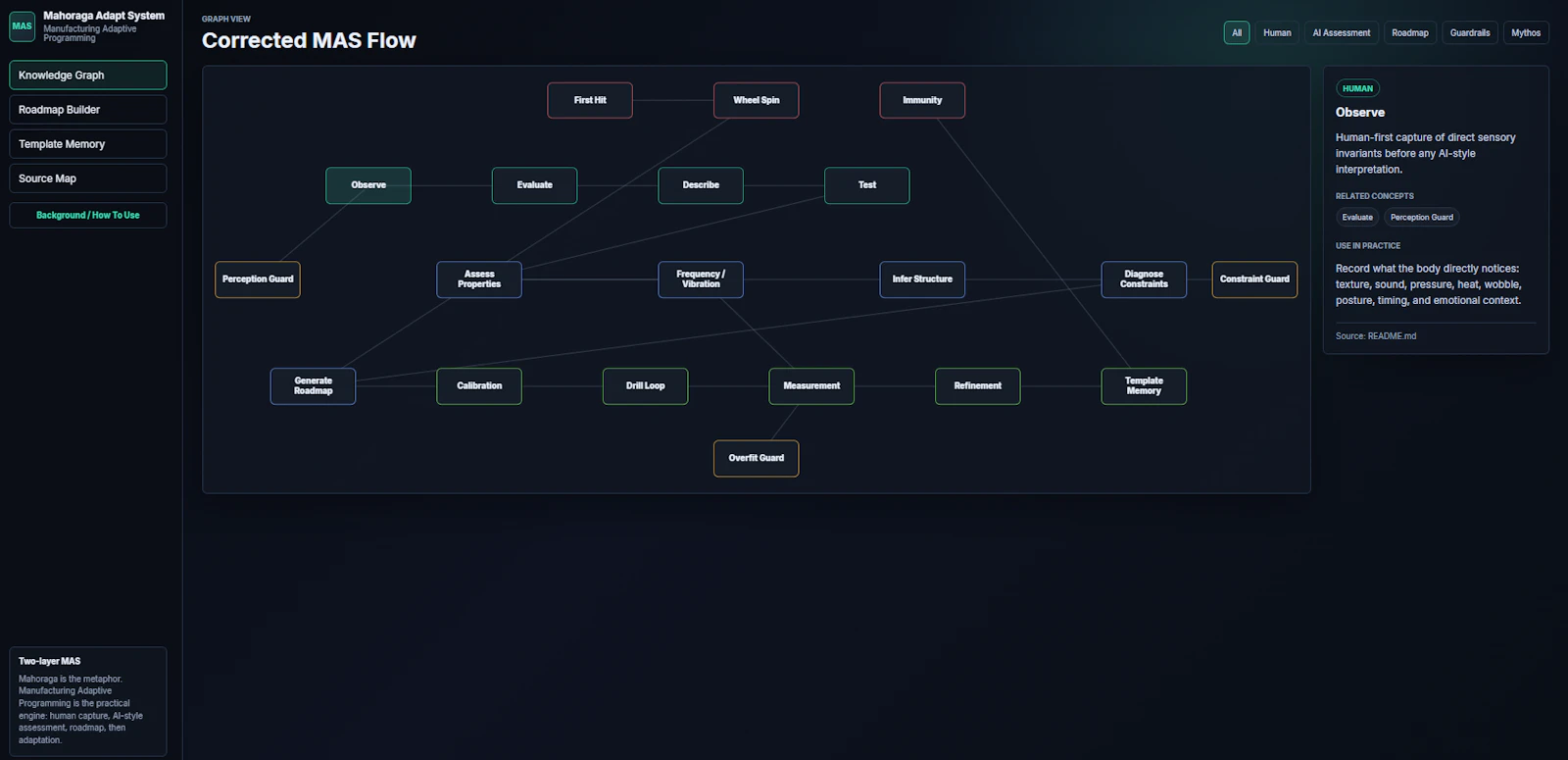Select the Drill Loop node
Viewport: 1568px width, 760px height.
646,386
